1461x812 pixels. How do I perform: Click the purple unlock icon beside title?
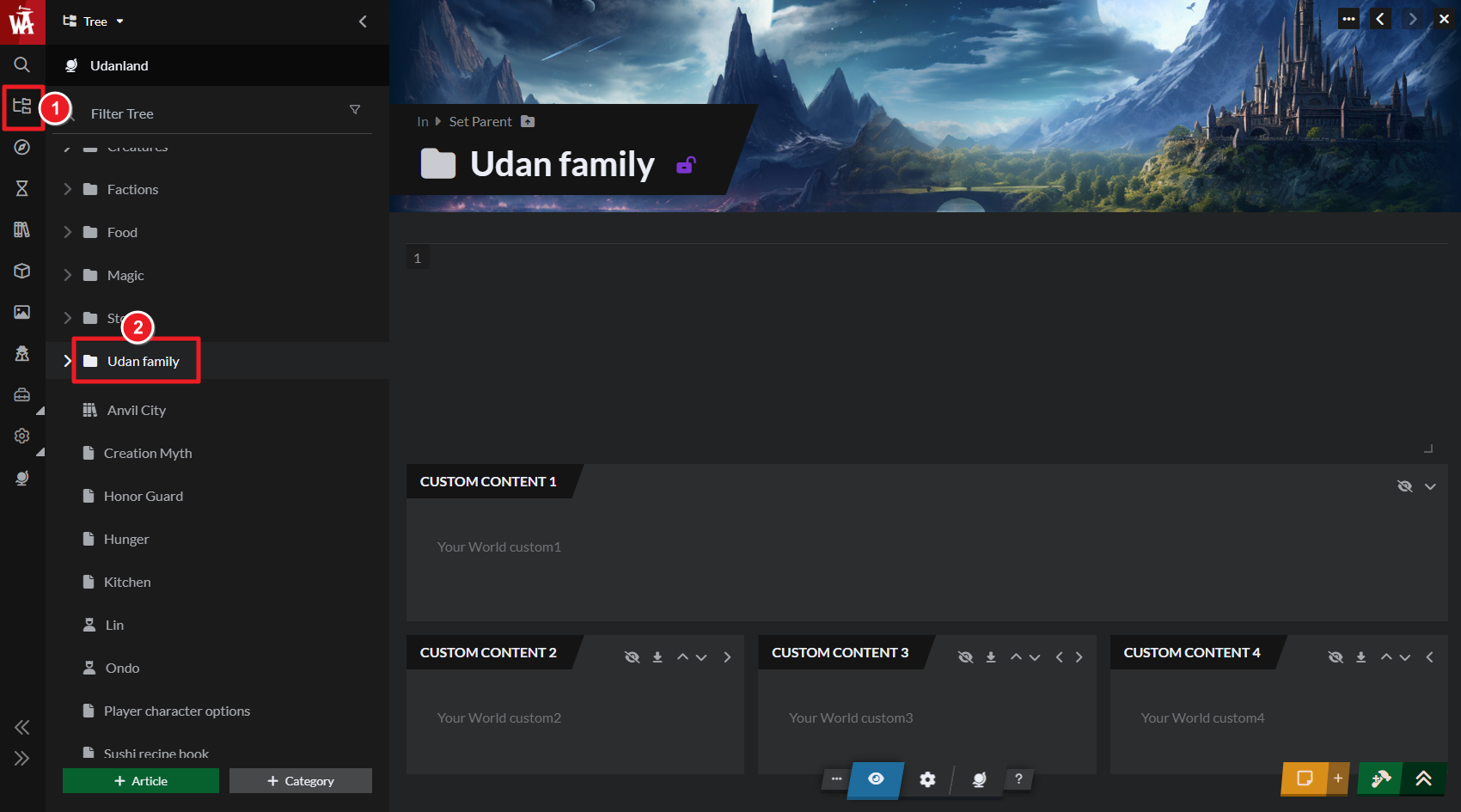(686, 164)
